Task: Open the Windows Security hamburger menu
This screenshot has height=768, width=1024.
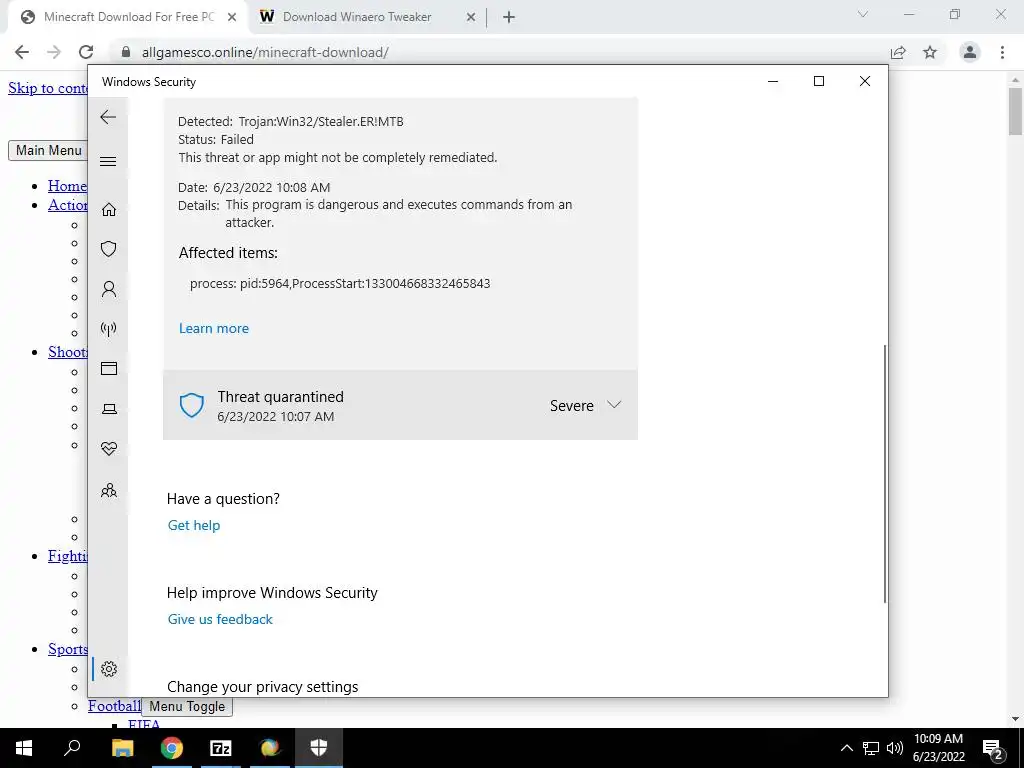Action: [108, 161]
